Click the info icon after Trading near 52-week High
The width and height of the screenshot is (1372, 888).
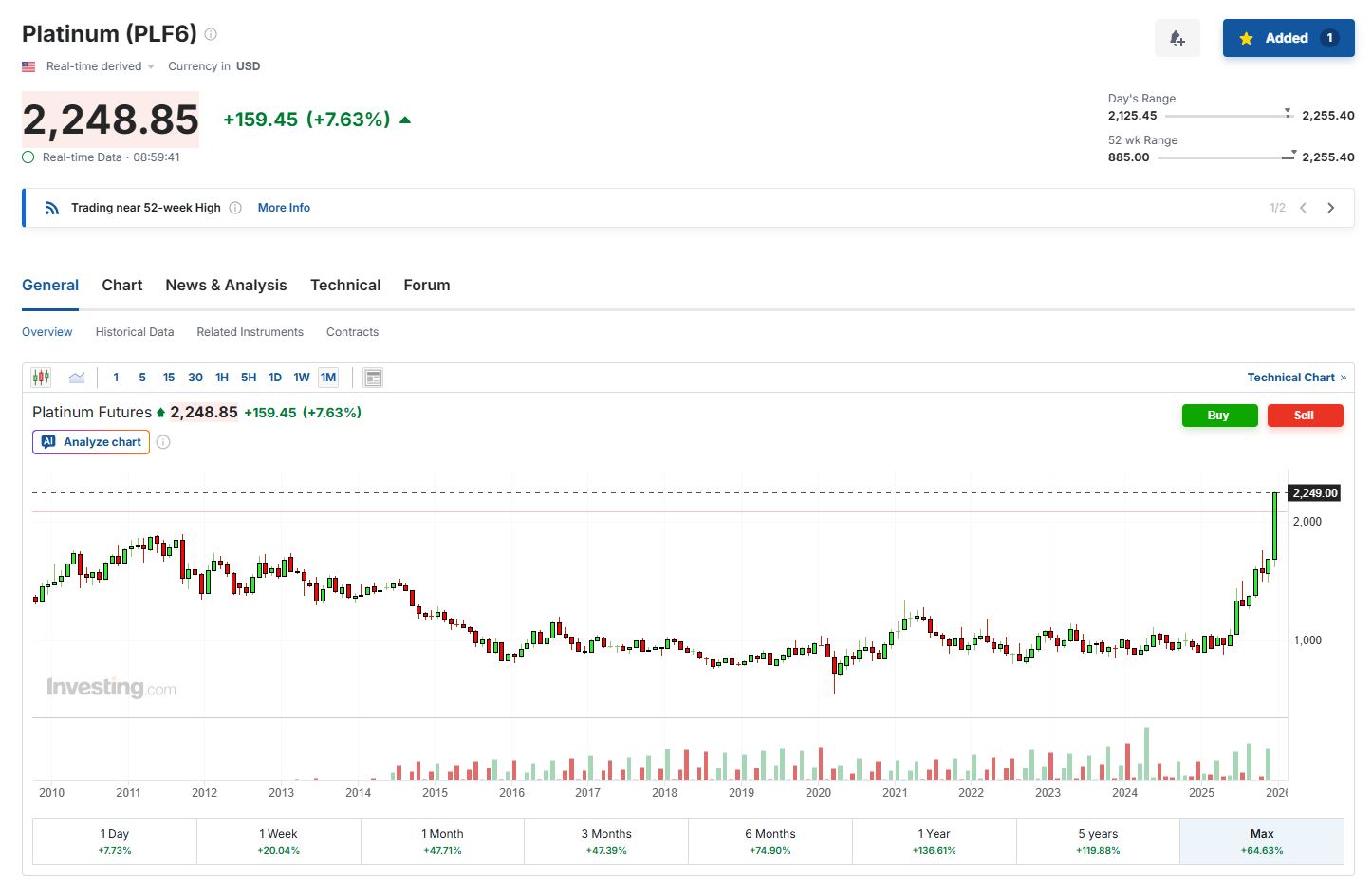(235, 208)
